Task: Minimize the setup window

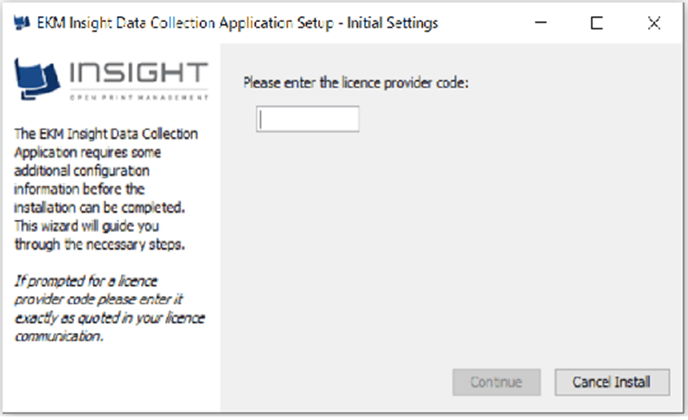Action: [541, 22]
